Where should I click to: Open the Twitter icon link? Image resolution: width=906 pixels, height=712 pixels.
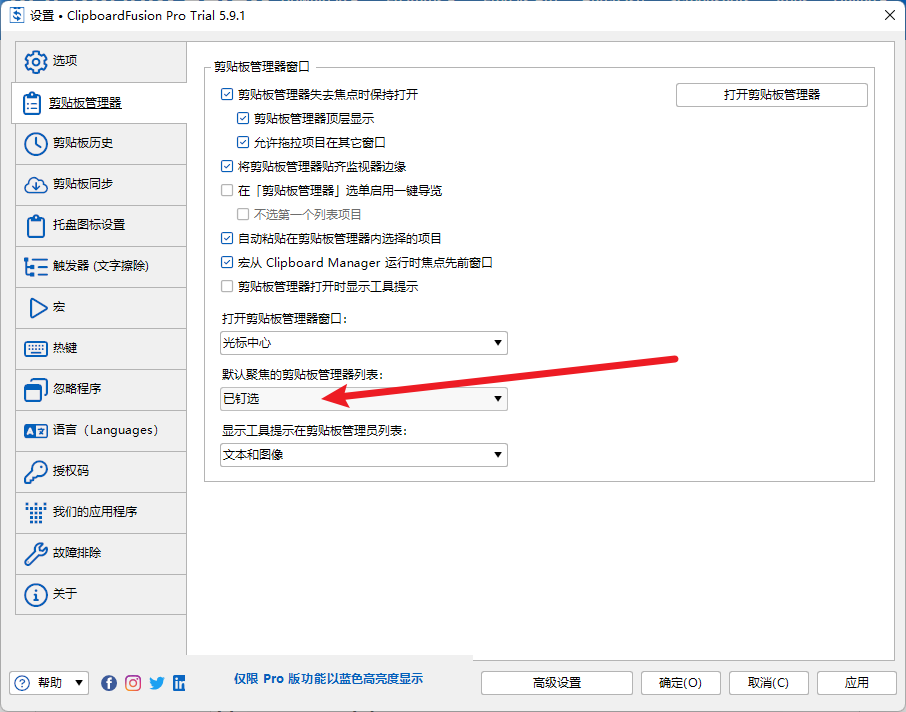point(157,683)
